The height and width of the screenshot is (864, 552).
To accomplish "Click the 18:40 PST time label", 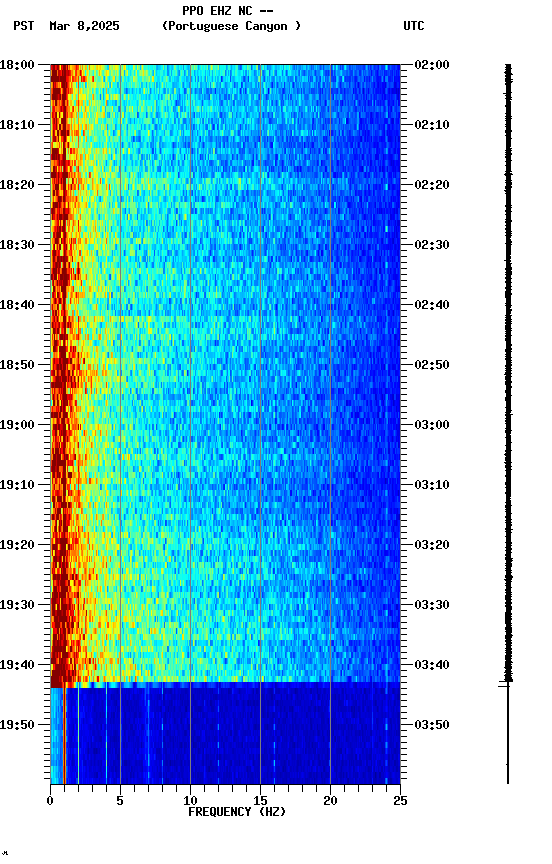I will 17,305.
